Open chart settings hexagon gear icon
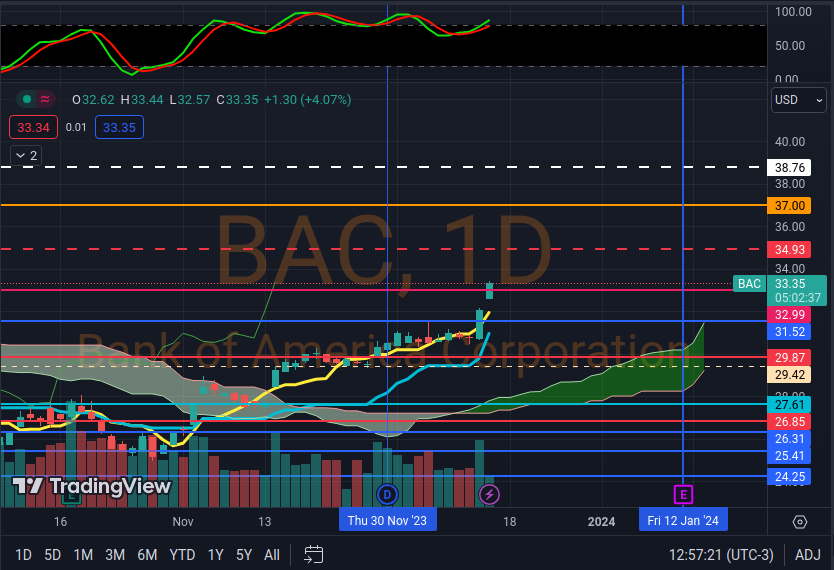 click(x=800, y=522)
